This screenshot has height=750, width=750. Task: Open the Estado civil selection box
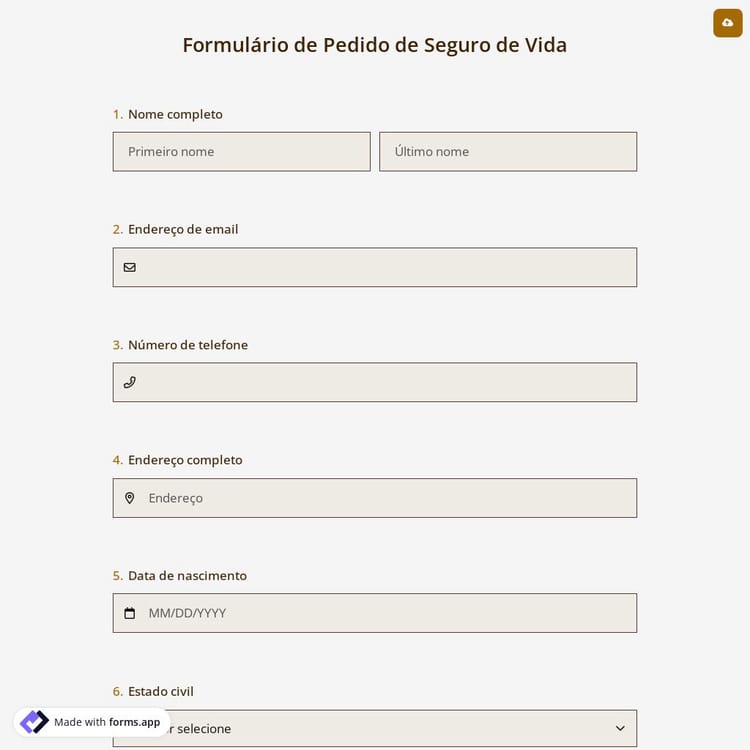click(400, 728)
